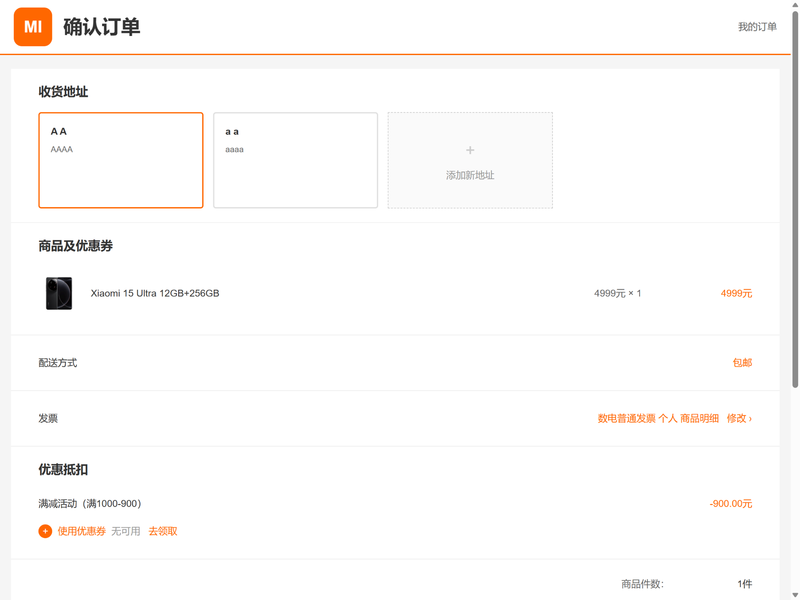
Task: Click the 包邮 shipping method label
Action: click(742, 363)
